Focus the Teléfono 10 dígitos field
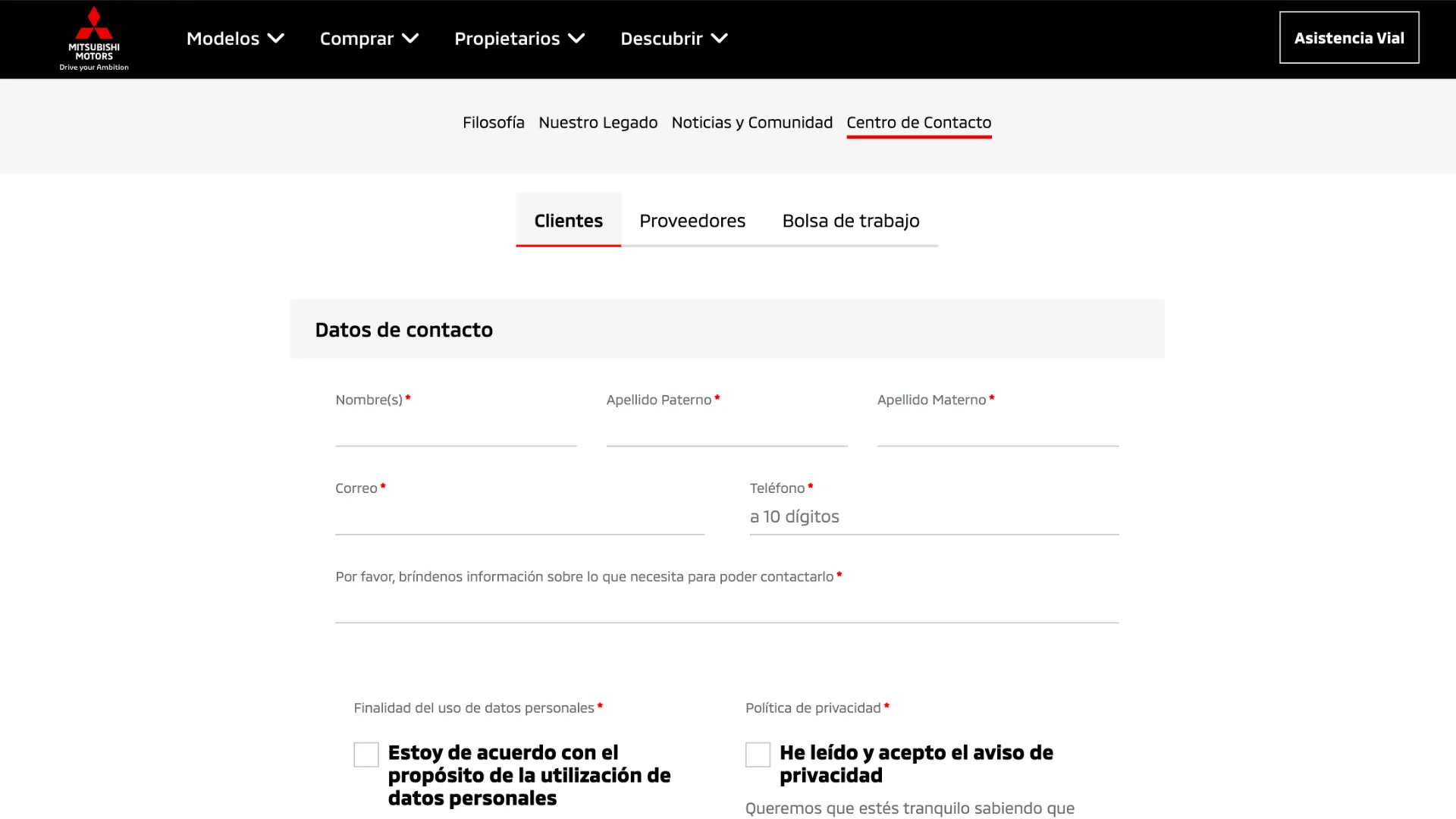The width and height of the screenshot is (1456, 819). click(x=934, y=517)
